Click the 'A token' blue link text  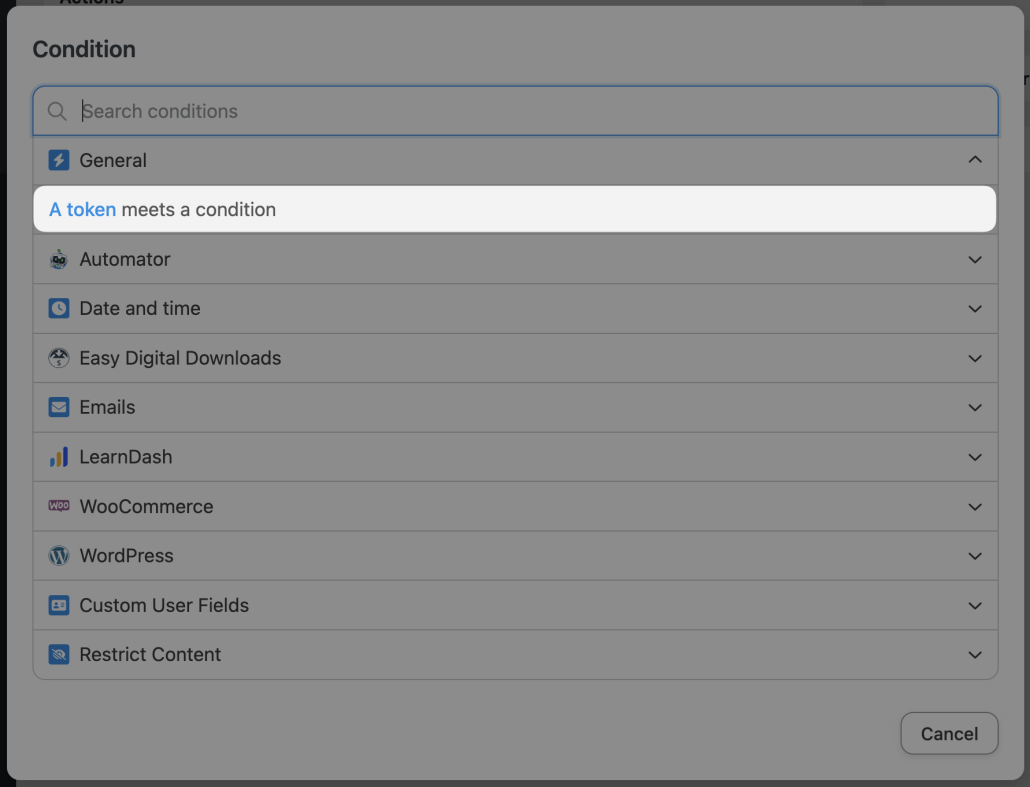(x=82, y=209)
